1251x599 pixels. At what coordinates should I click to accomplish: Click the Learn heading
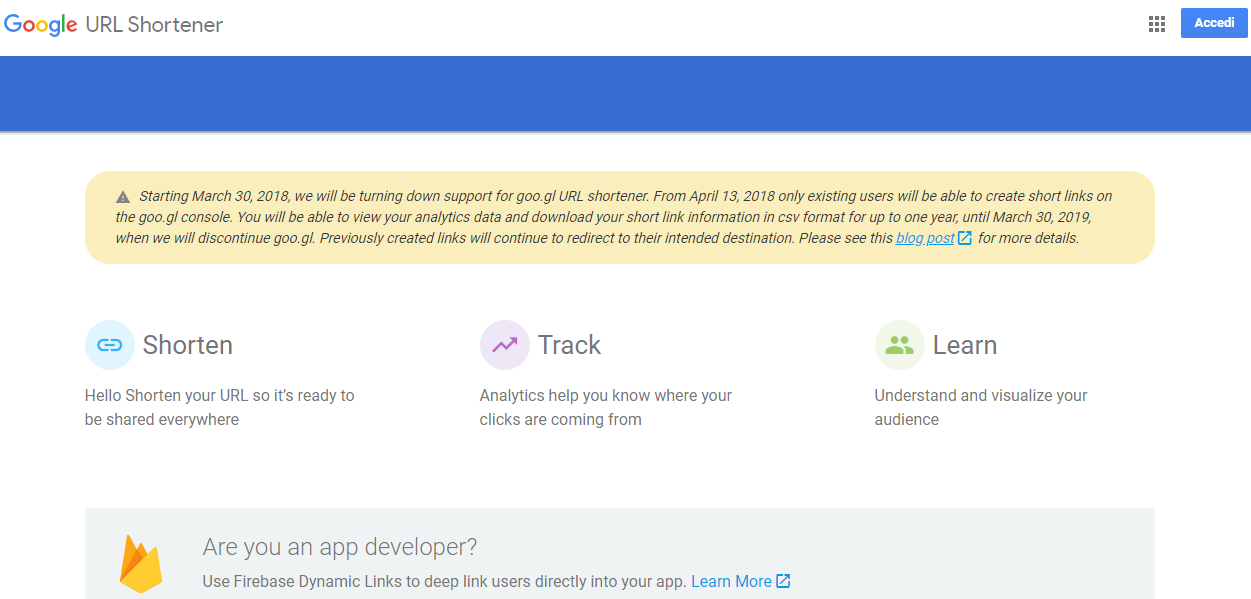[x=965, y=345]
